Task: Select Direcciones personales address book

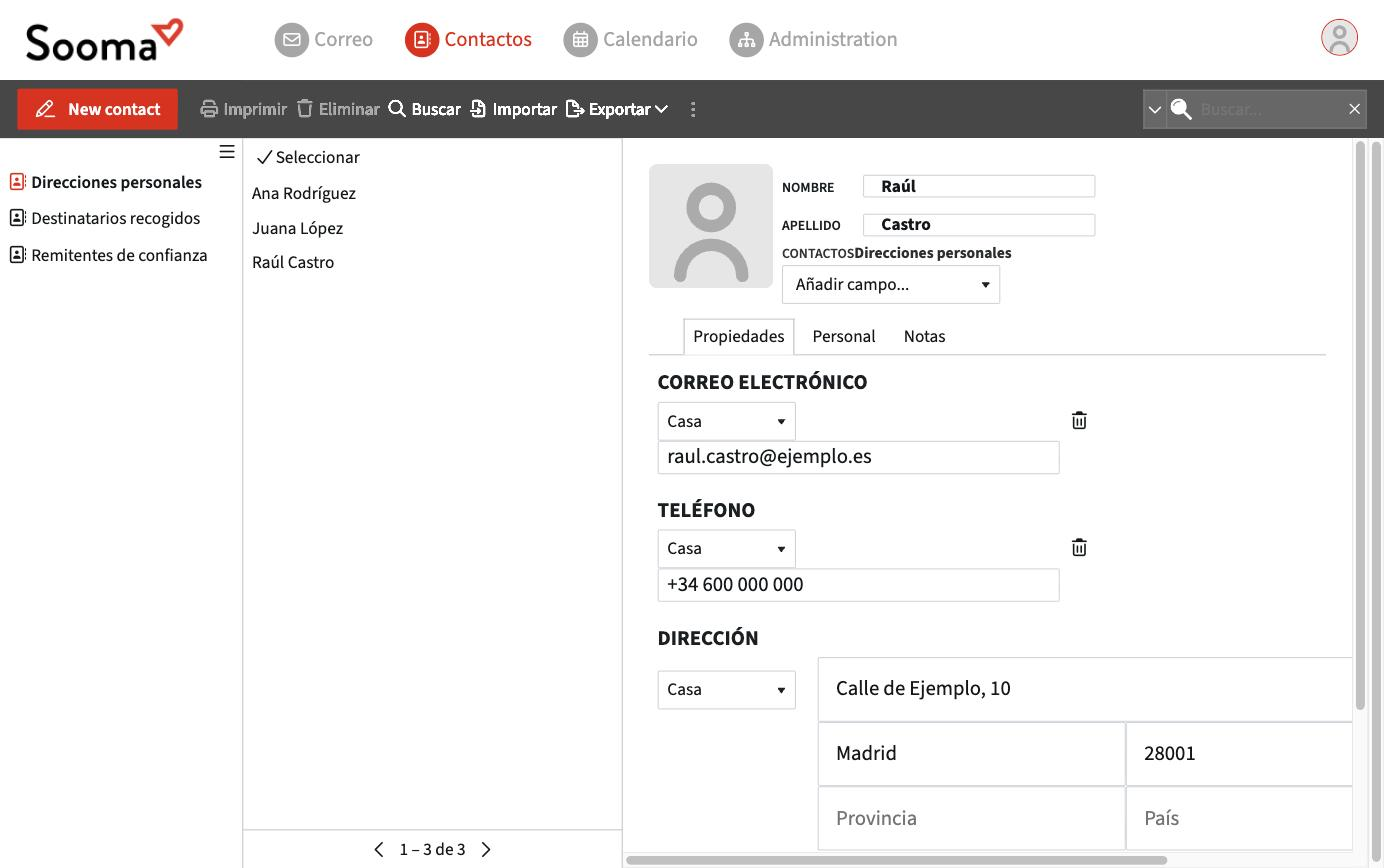Action: tap(106, 182)
